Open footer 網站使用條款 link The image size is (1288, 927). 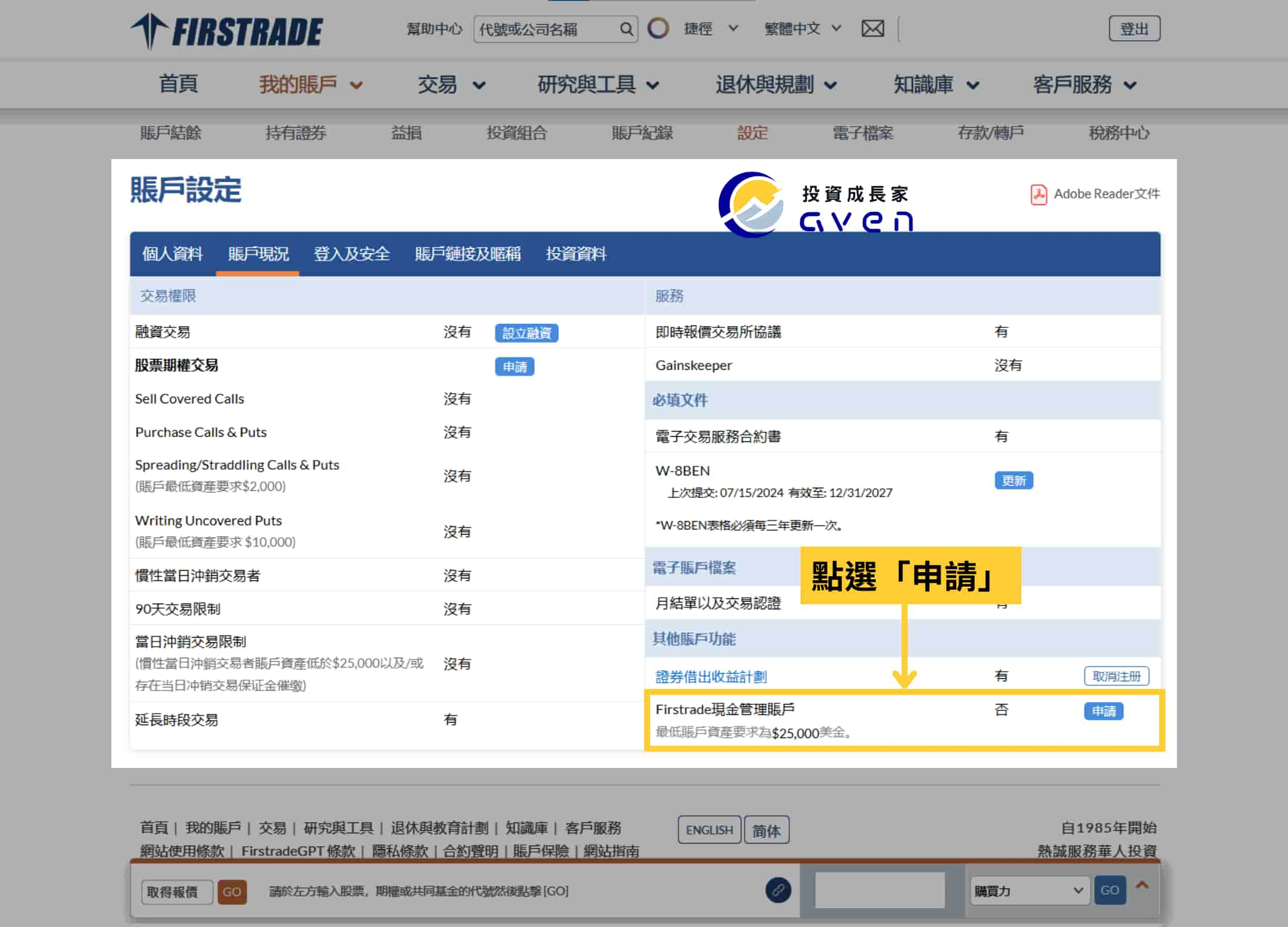point(182,851)
